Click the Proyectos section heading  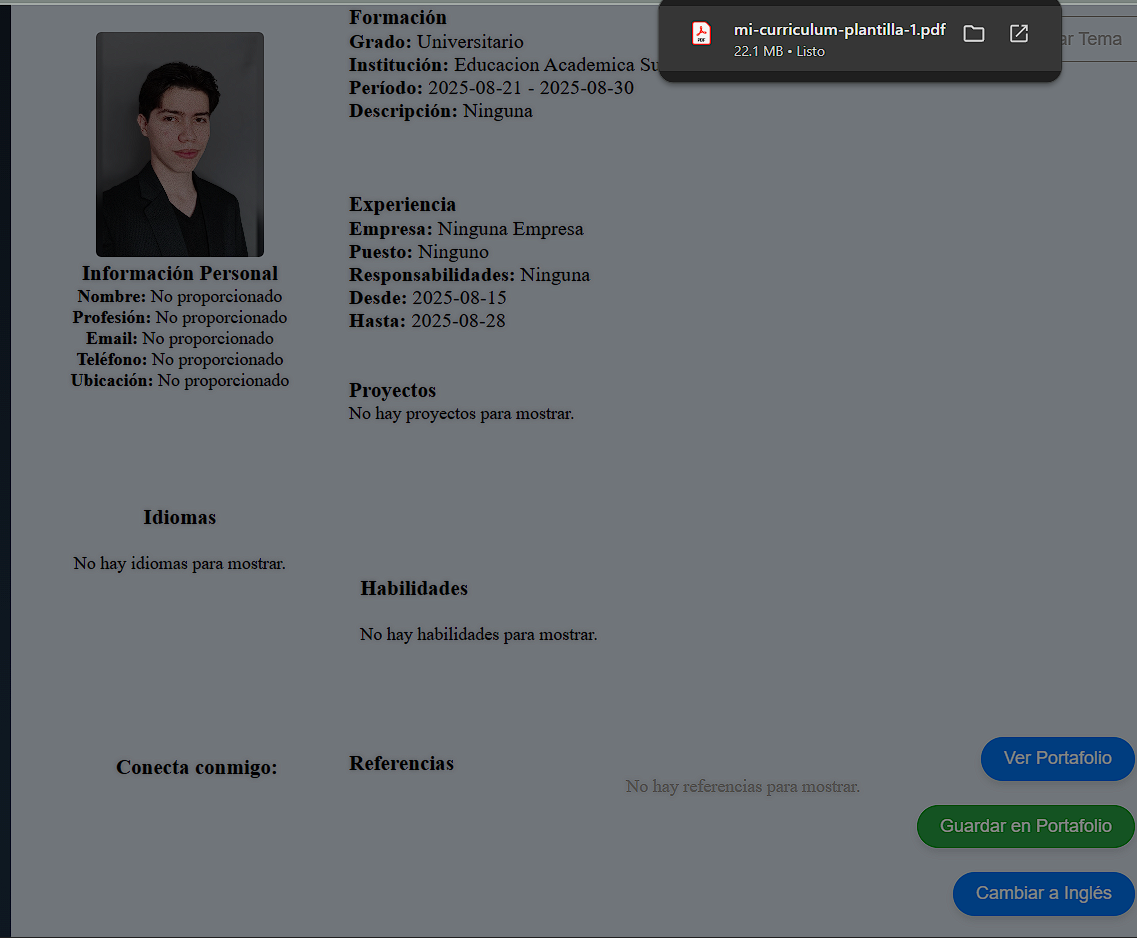point(392,391)
